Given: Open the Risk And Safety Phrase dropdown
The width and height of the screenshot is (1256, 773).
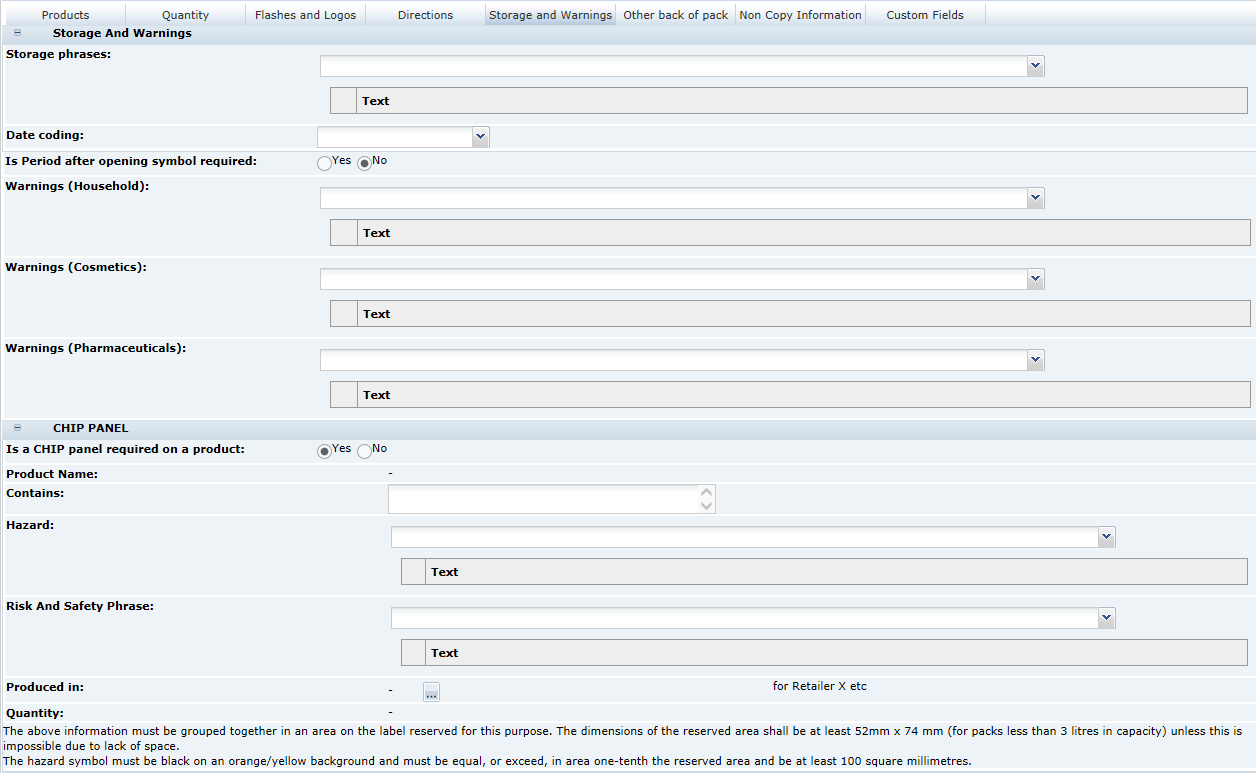Looking at the screenshot, I should pyautogui.click(x=1106, y=618).
